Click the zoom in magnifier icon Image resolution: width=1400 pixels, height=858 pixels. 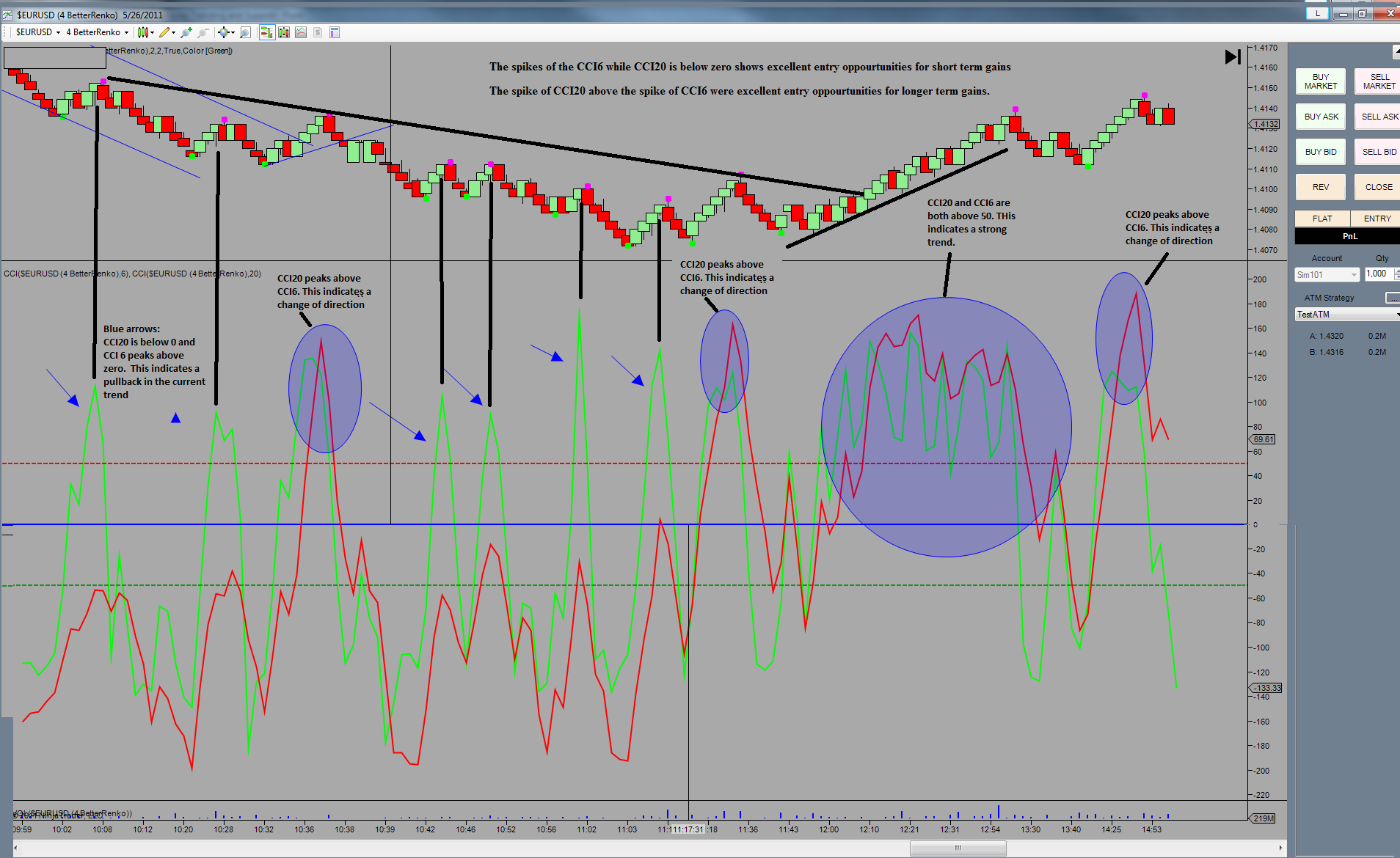click(186, 32)
